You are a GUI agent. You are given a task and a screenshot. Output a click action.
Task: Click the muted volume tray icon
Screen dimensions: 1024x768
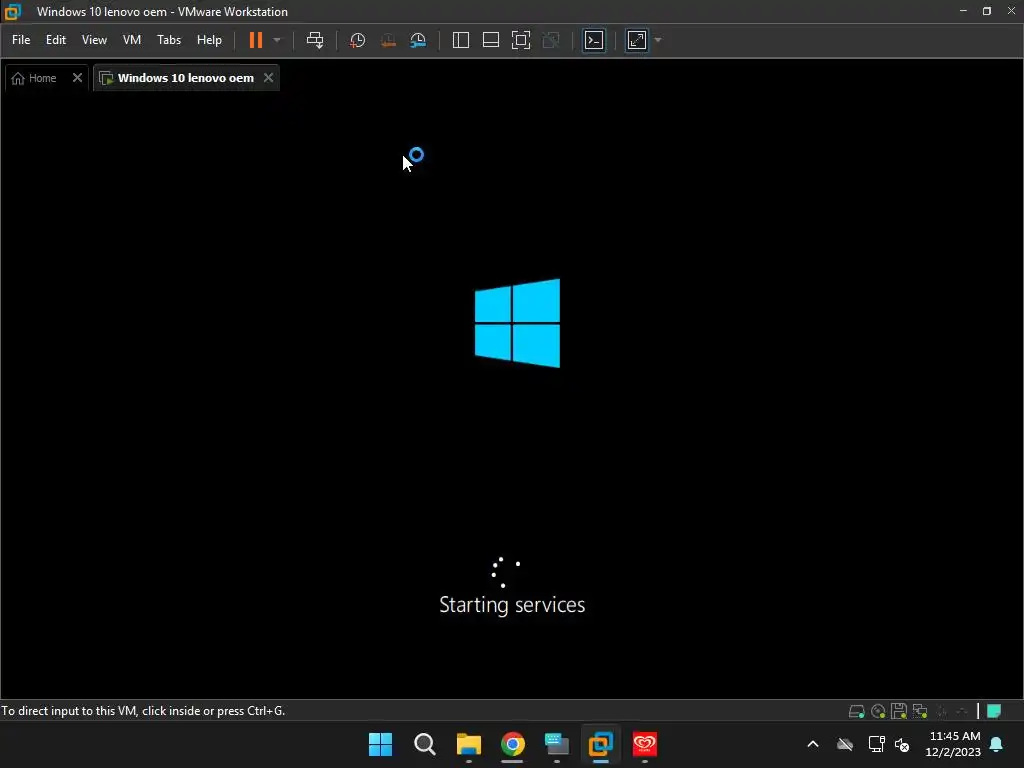903,744
